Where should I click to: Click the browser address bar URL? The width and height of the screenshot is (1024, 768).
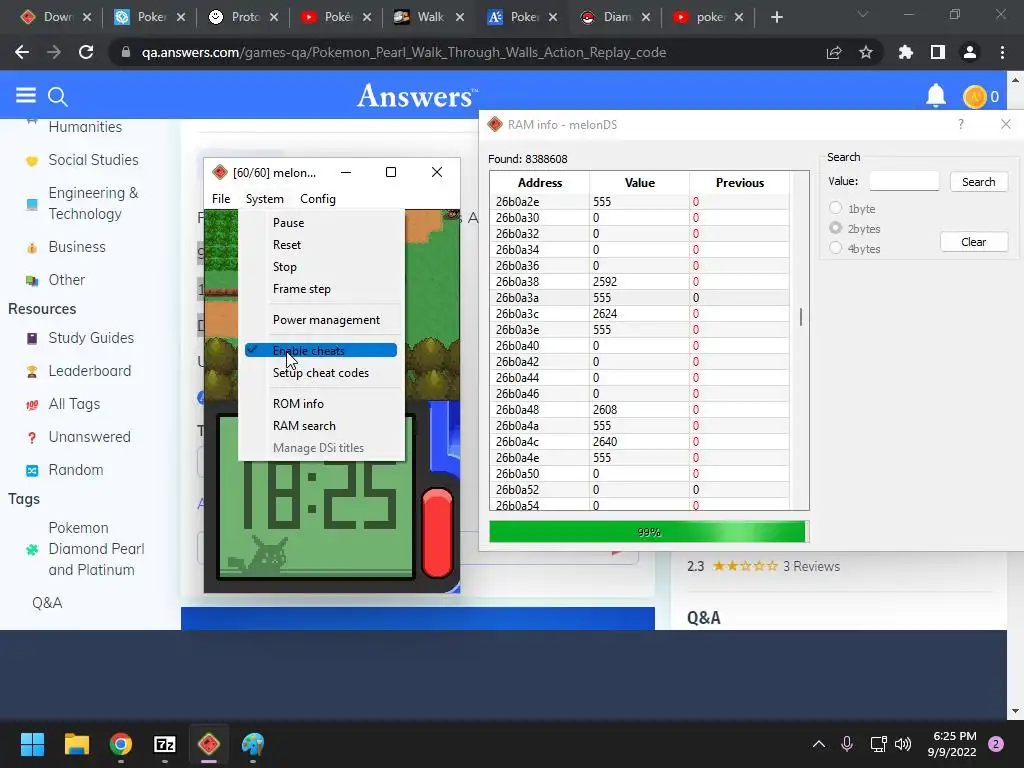[404, 52]
